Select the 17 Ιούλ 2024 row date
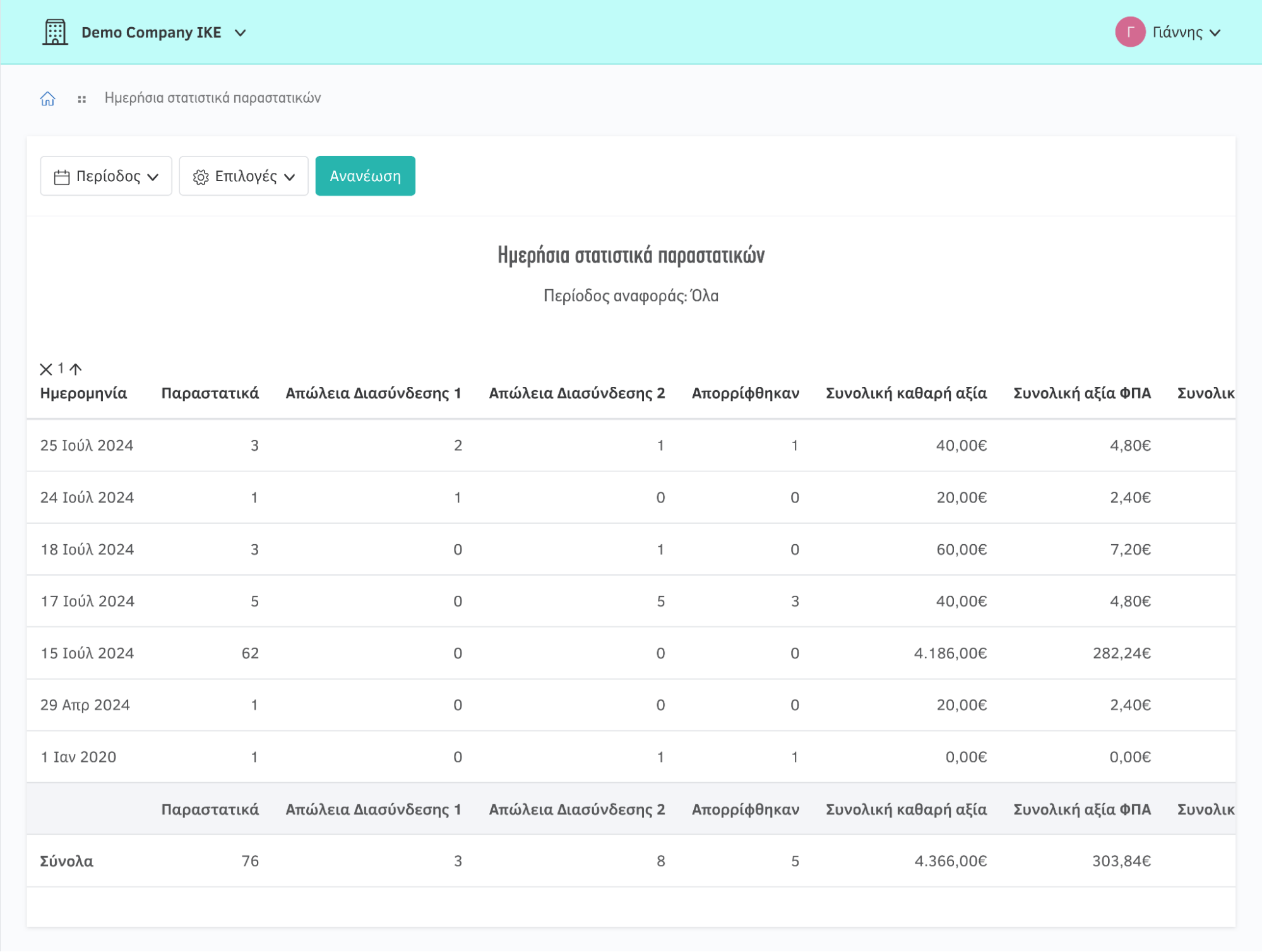 click(x=87, y=601)
